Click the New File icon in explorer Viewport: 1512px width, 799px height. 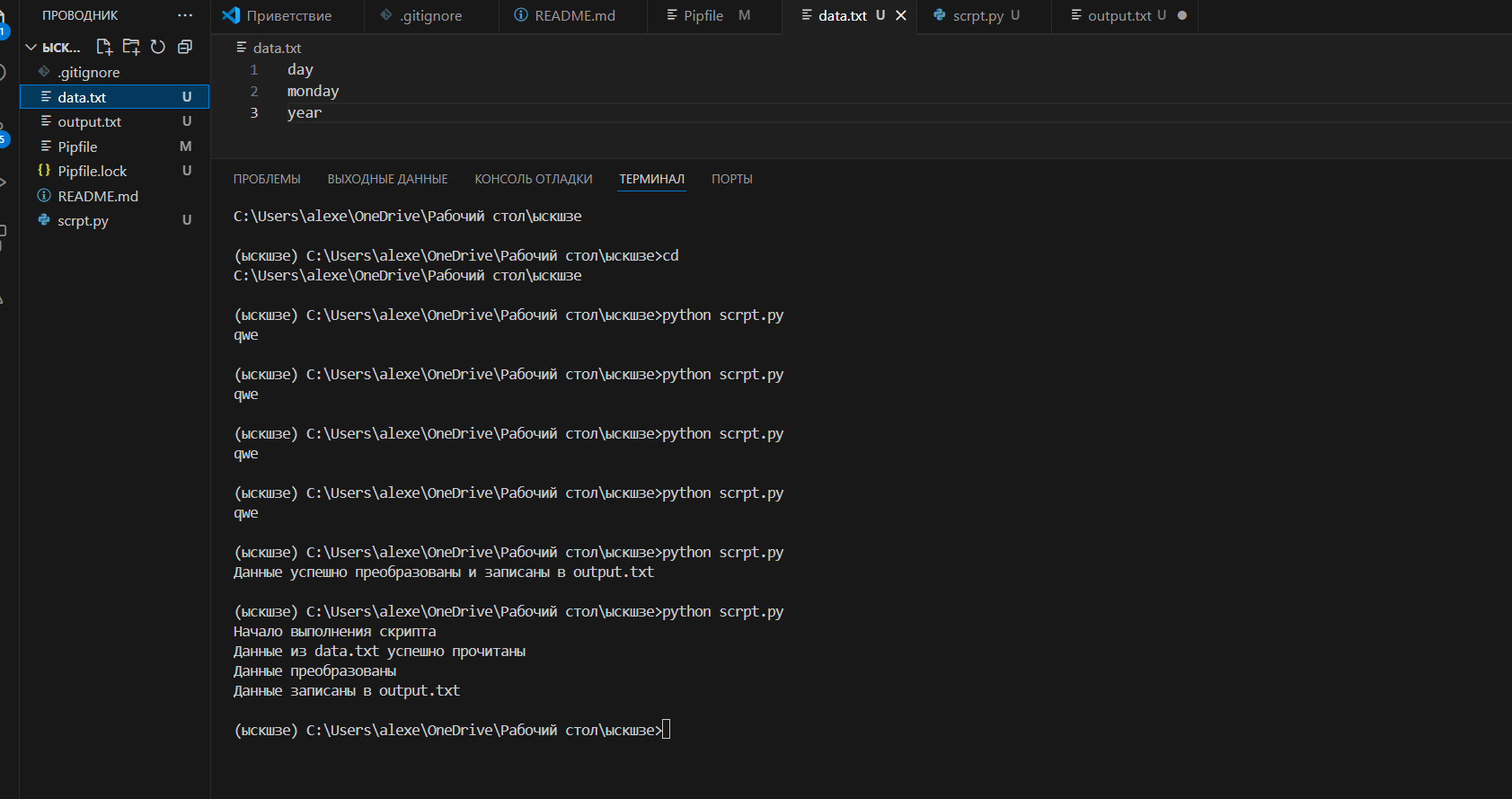point(104,47)
